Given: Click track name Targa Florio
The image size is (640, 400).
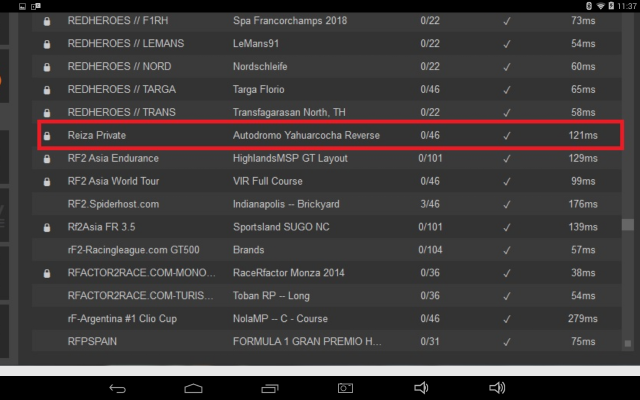Looking at the screenshot, I should tap(258, 89).
